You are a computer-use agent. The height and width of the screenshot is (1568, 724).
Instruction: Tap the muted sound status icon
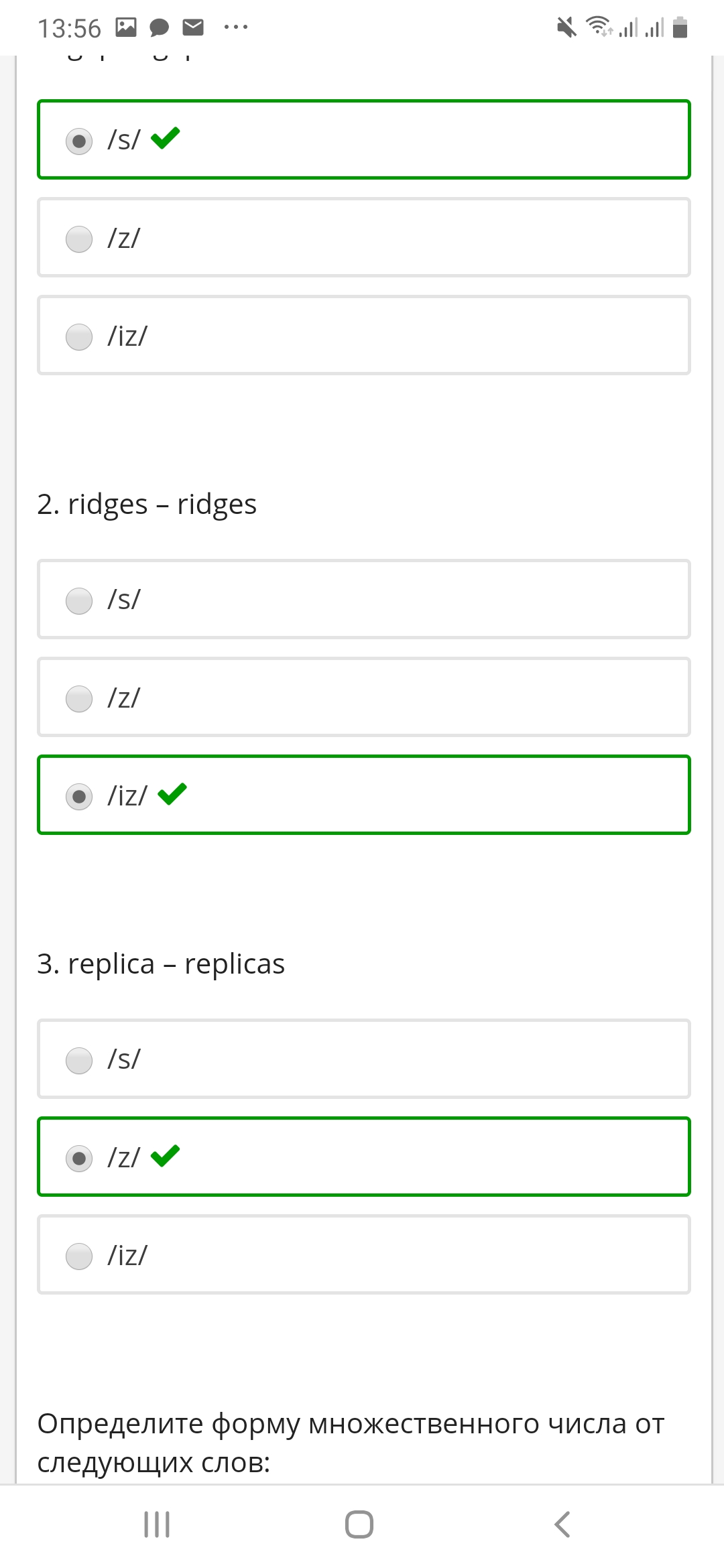(566, 27)
